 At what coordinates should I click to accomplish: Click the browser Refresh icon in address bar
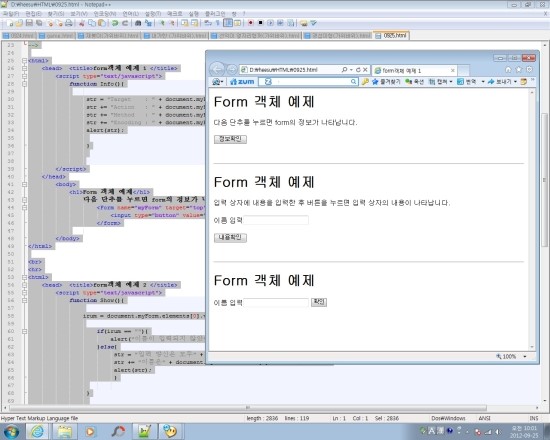click(x=358, y=70)
